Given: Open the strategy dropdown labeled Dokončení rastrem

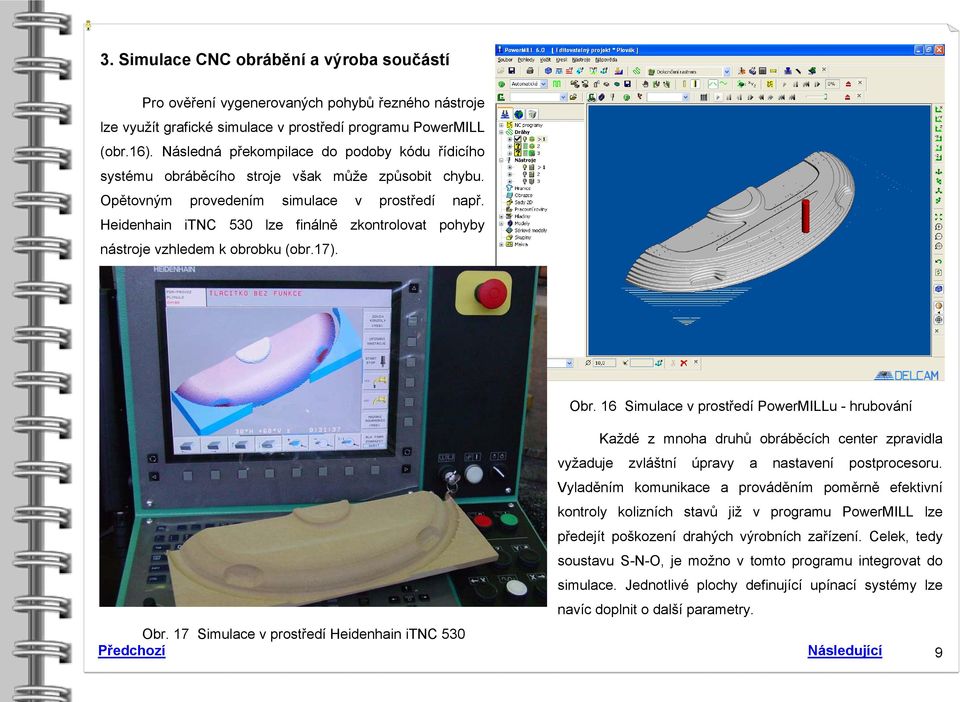Looking at the screenshot, I should (x=689, y=72).
